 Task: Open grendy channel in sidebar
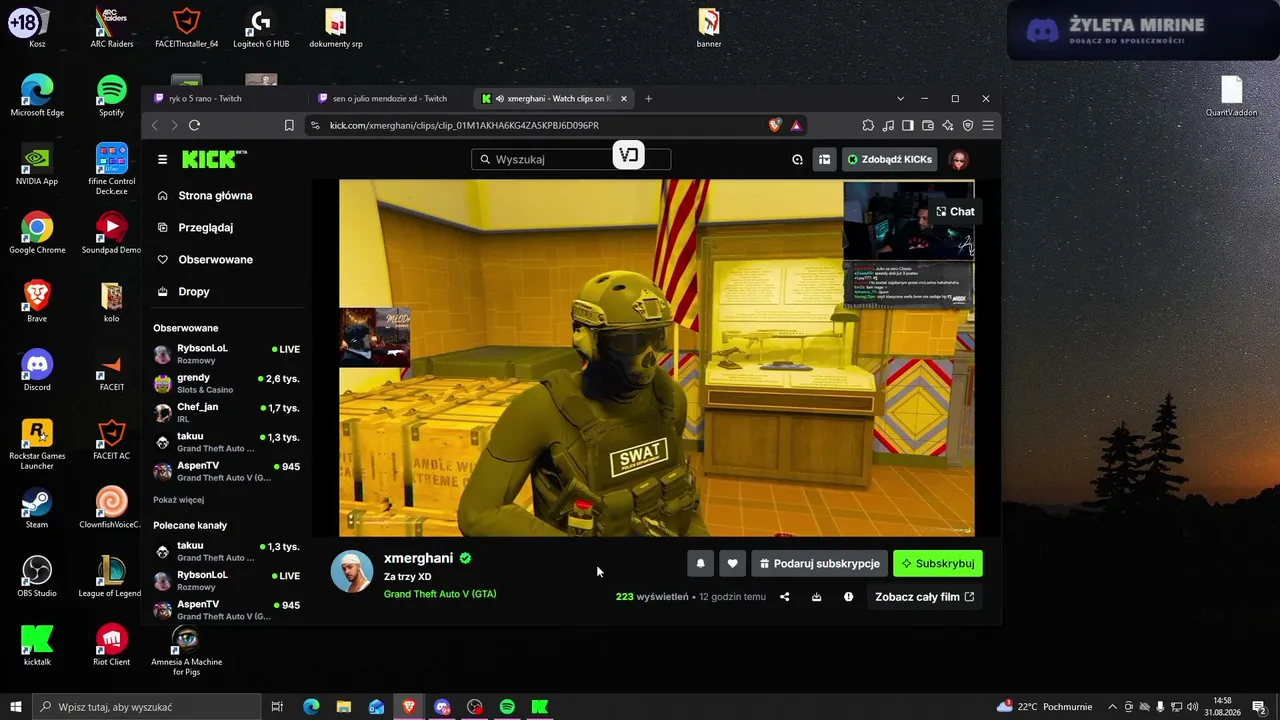pos(226,383)
